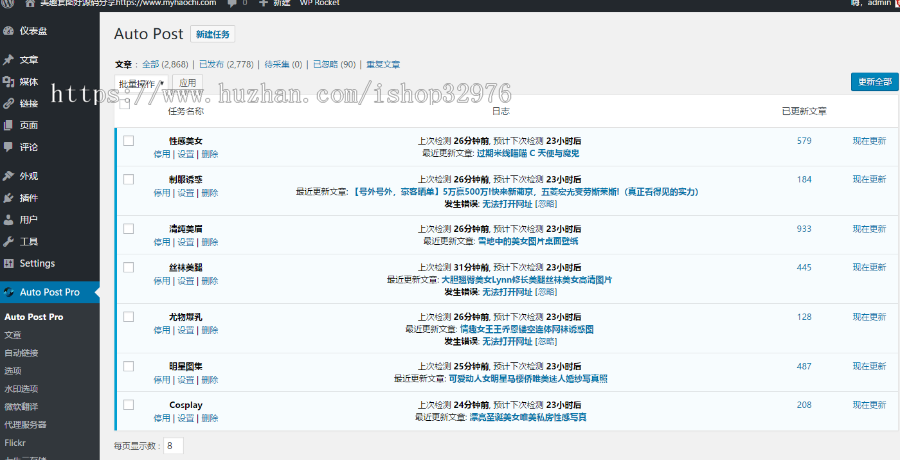
Task: Click the 新建任务 button
Action: 212,34
